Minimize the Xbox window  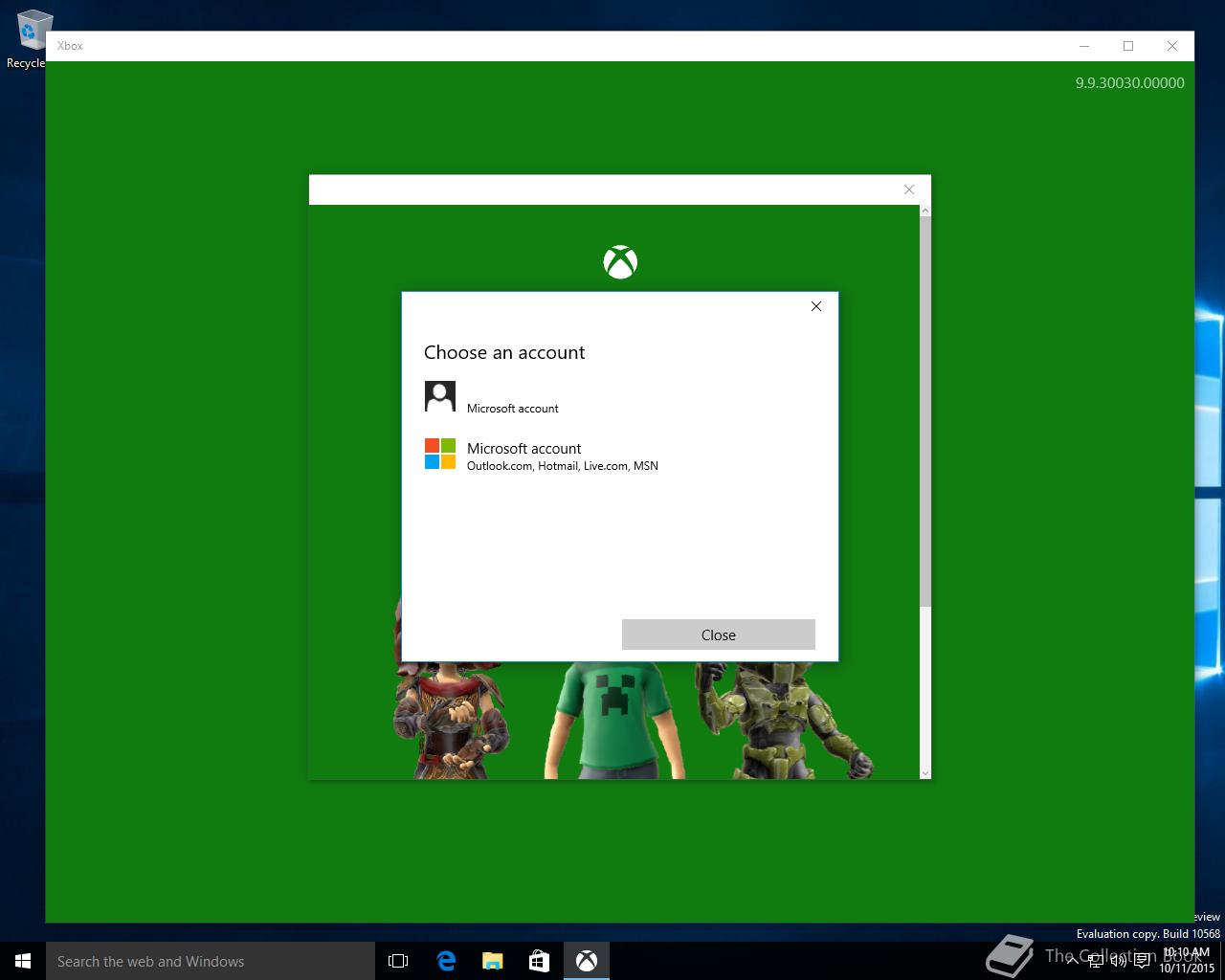[x=1084, y=46]
